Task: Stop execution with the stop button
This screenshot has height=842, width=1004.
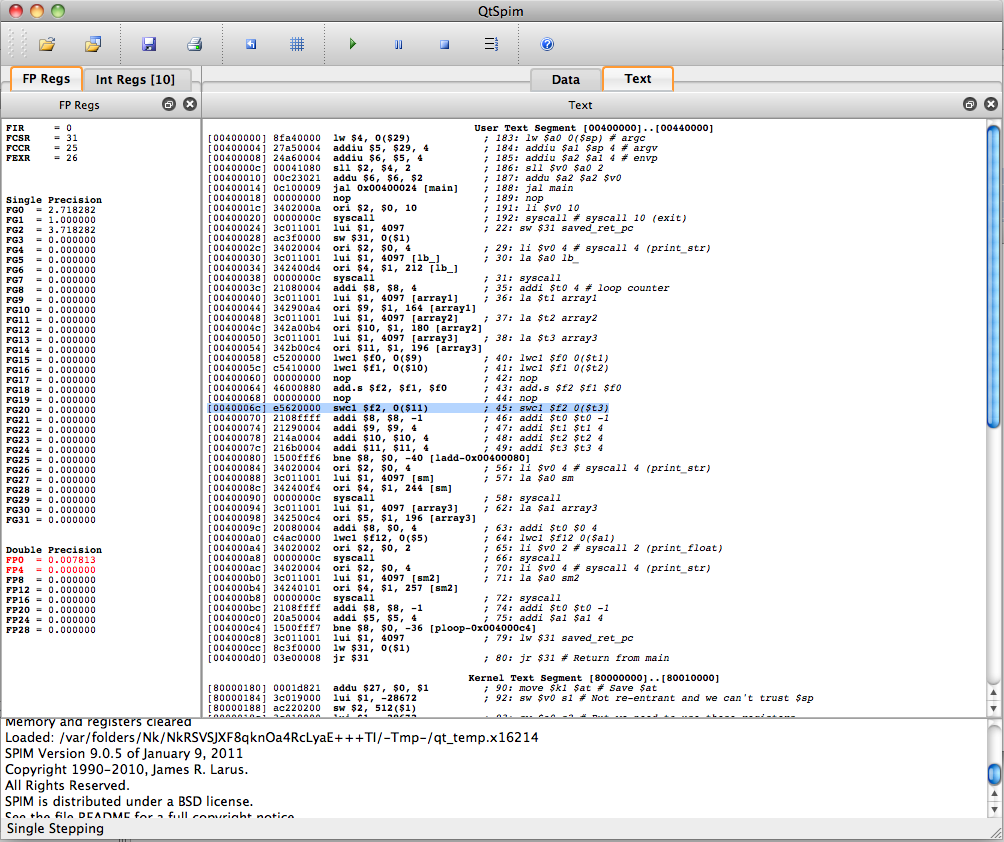Action: point(444,44)
